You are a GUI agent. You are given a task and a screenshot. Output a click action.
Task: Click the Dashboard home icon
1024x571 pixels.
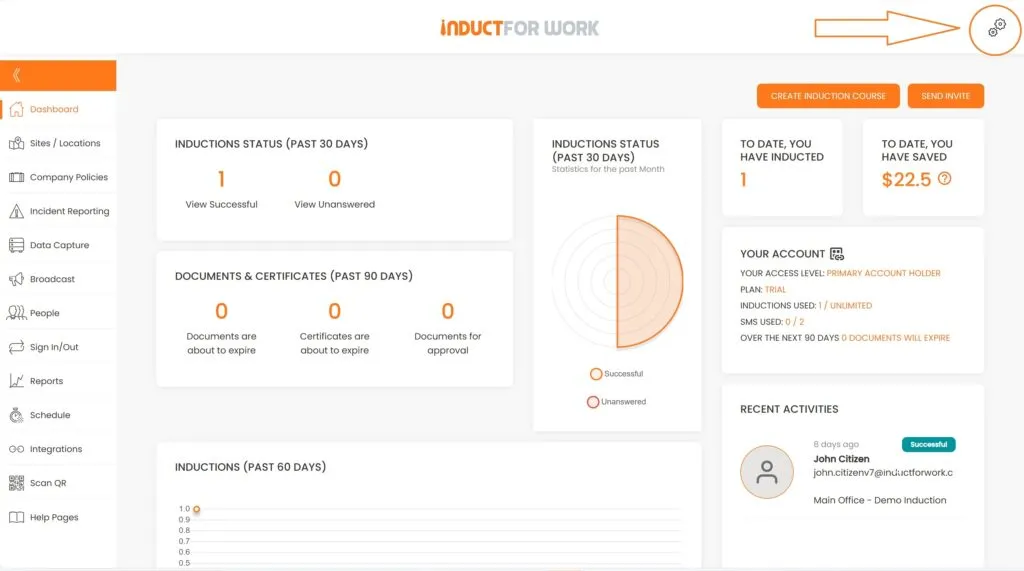click(x=16, y=109)
